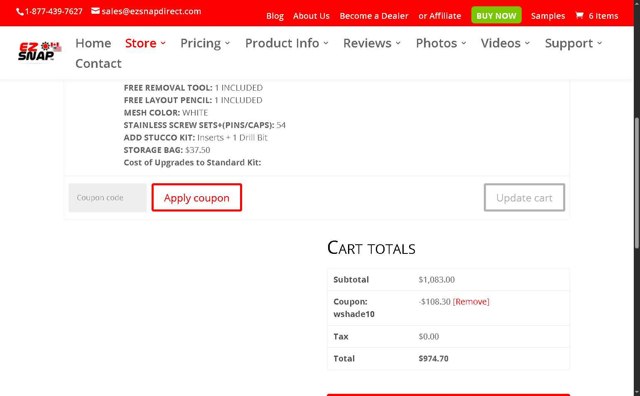
Task: Select the -$108.30 coupon discount
Action: click(x=434, y=302)
